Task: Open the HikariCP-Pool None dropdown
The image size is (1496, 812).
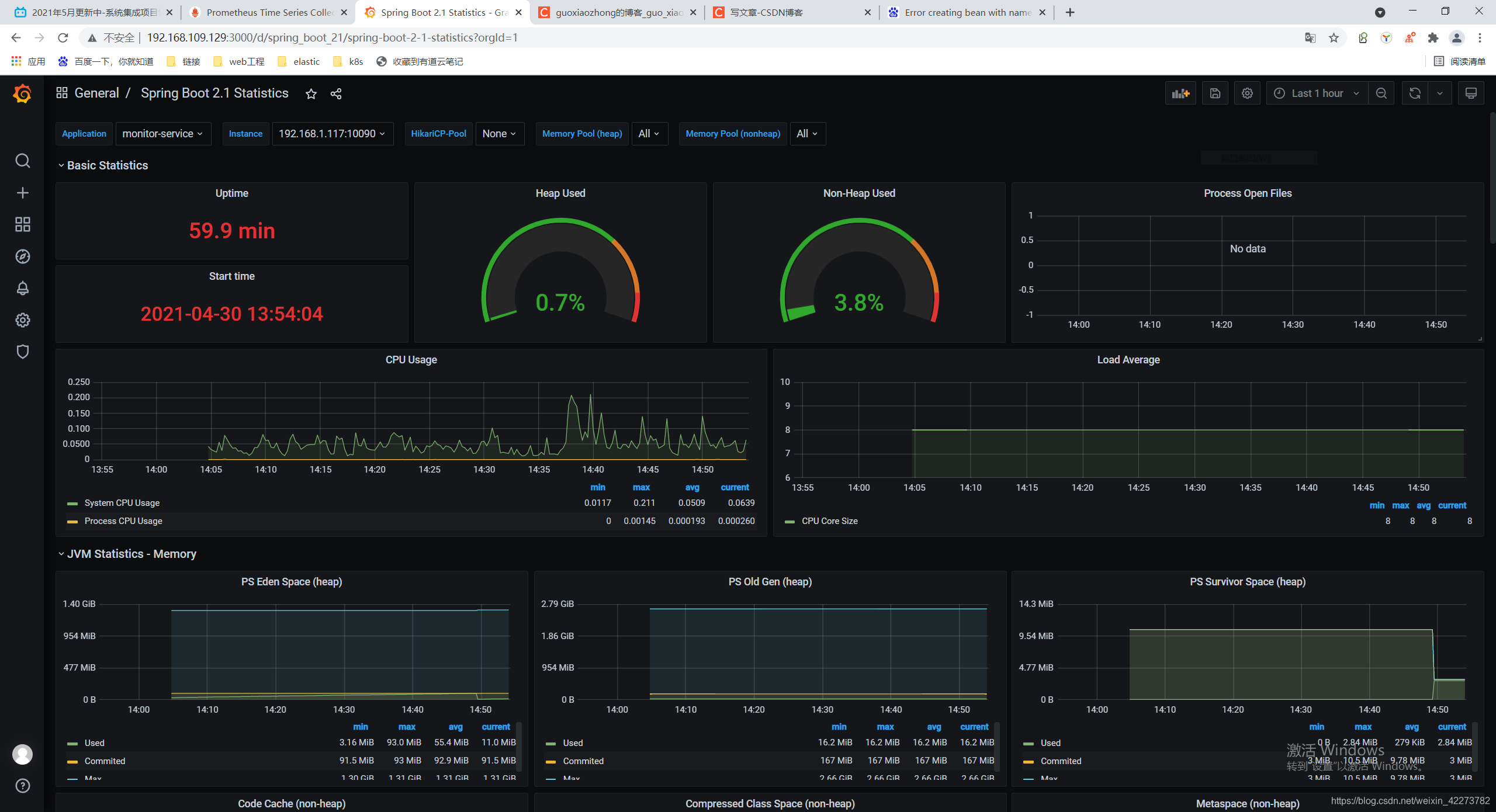Action: (500, 134)
